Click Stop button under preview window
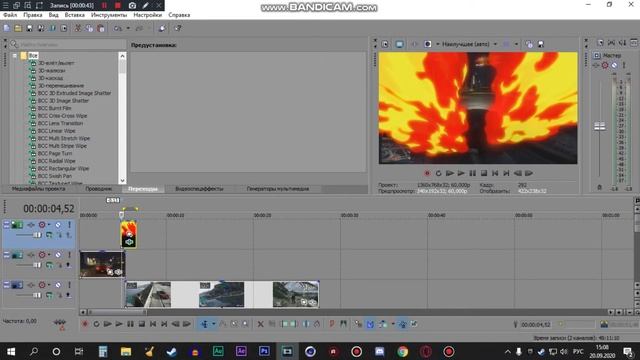The height and width of the screenshot is (360, 640). [484, 173]
